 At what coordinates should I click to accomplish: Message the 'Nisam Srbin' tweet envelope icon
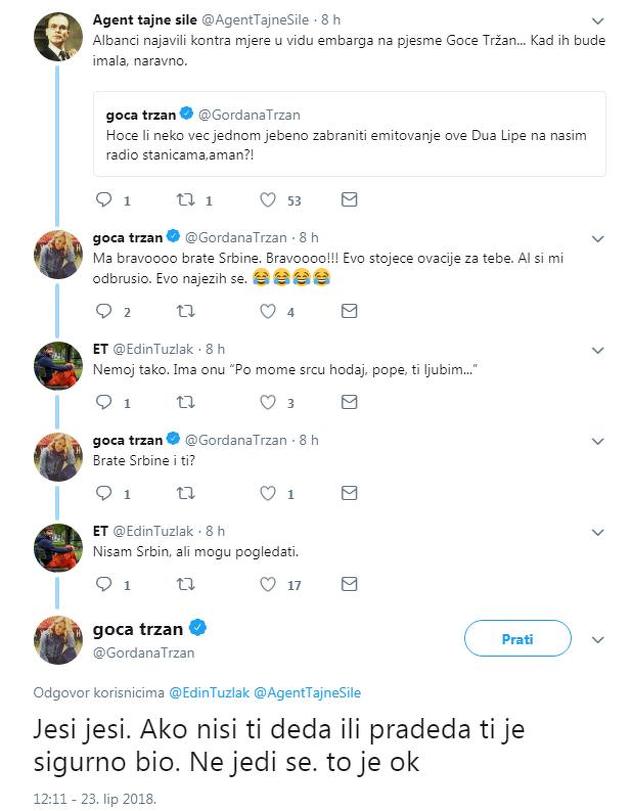349,585
